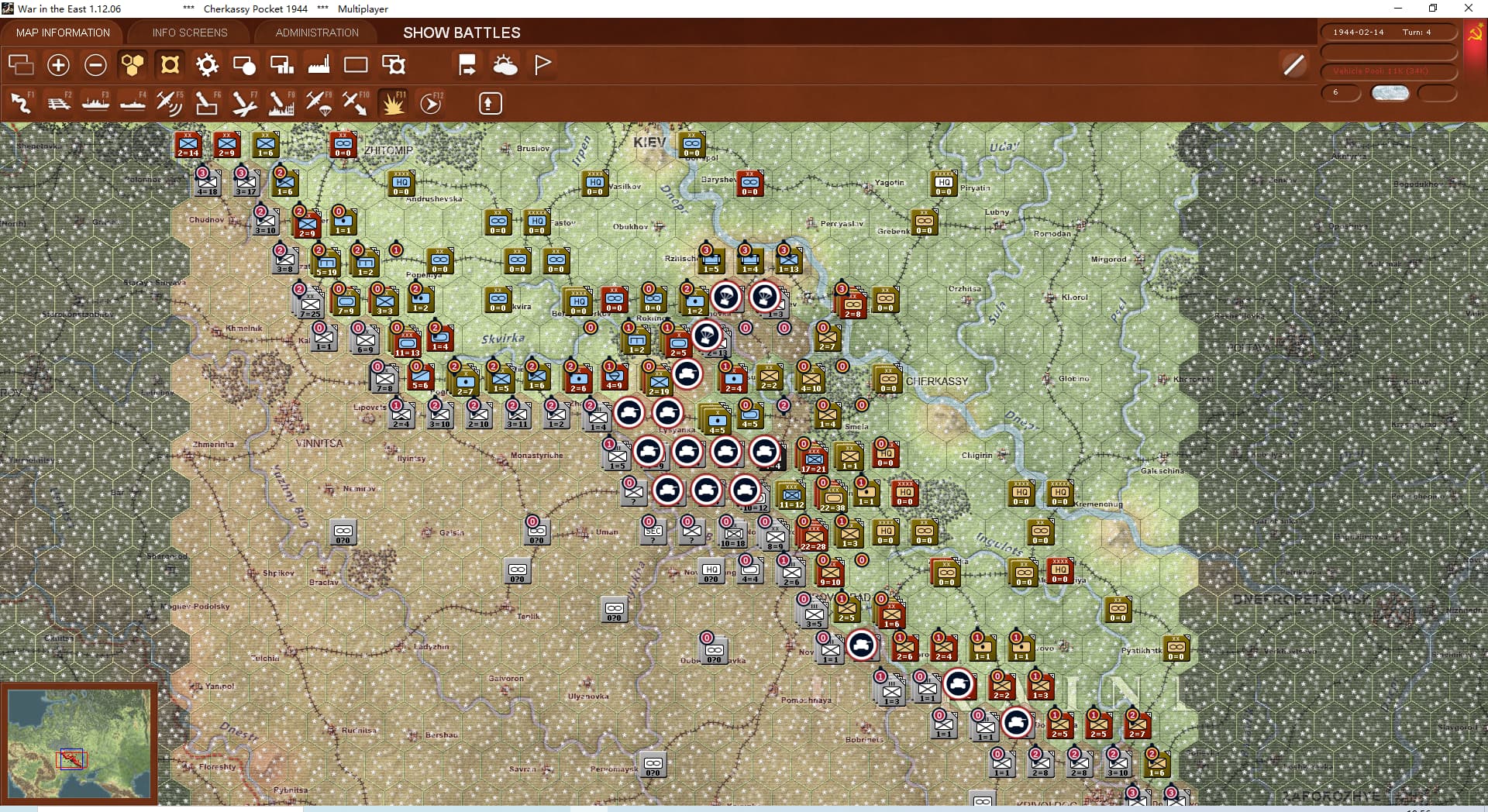
Task: Click the empty rectangle toolbar icon
Action: (356, 65)
